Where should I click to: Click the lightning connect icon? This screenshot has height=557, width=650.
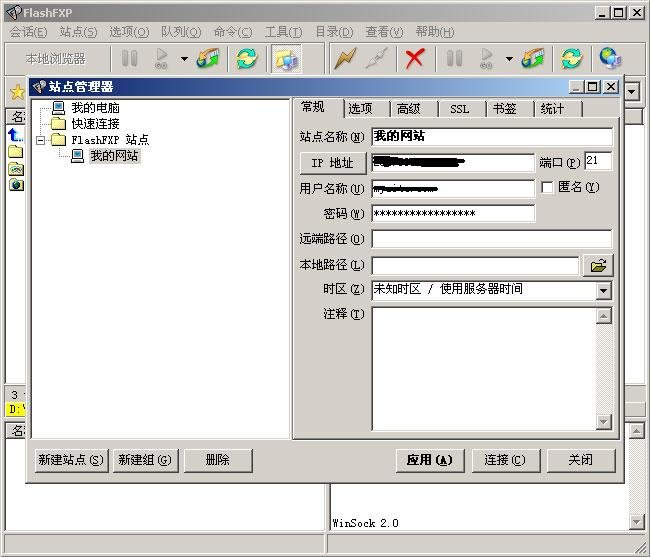coord(345,58)
